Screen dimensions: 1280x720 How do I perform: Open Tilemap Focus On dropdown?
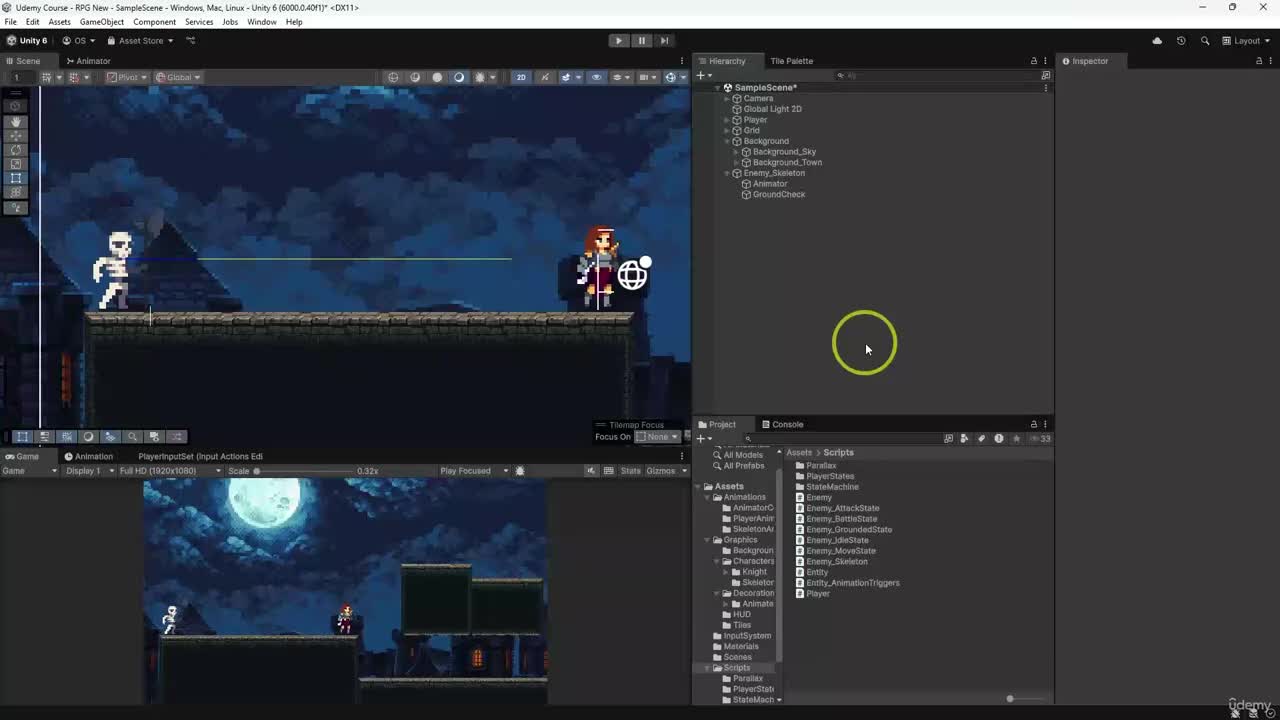pyautogui.click(x=658, y=437)
